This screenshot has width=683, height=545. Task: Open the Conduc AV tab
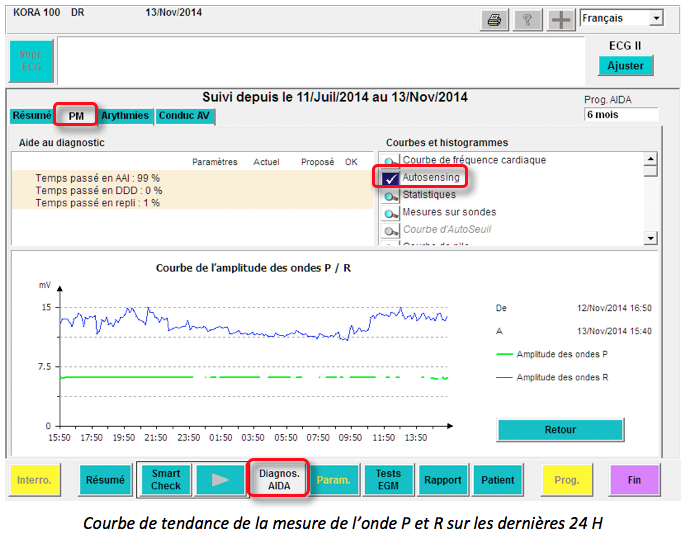(x=185, y=116)
